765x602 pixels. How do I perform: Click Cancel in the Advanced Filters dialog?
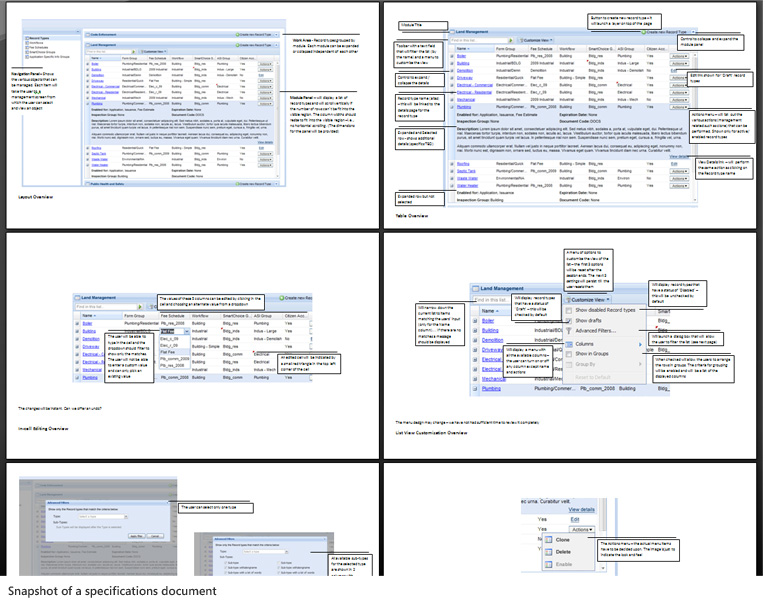pos(155,536)
